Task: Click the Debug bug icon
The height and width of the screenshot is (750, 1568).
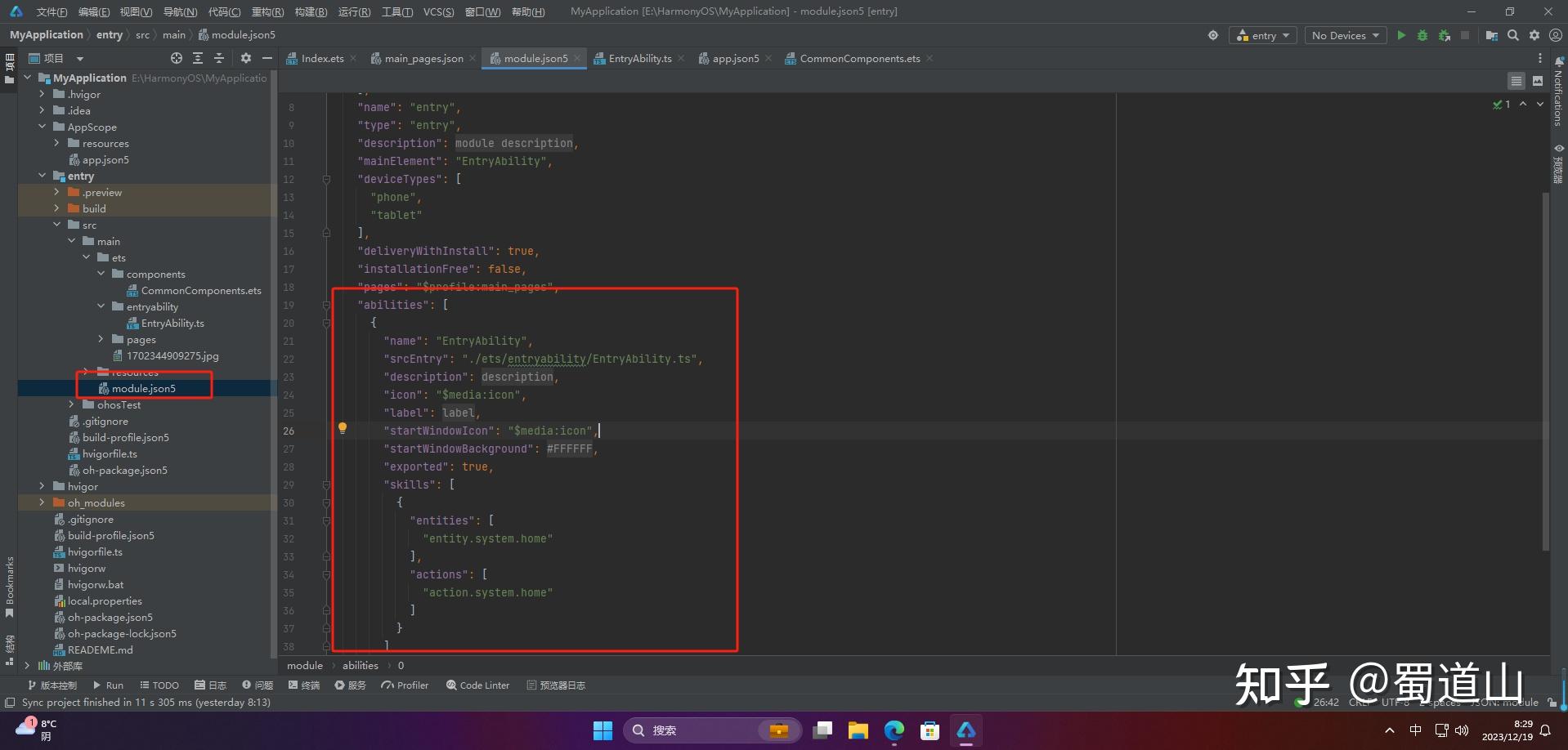Action: pyautogui.click(x=1422, y=35)
